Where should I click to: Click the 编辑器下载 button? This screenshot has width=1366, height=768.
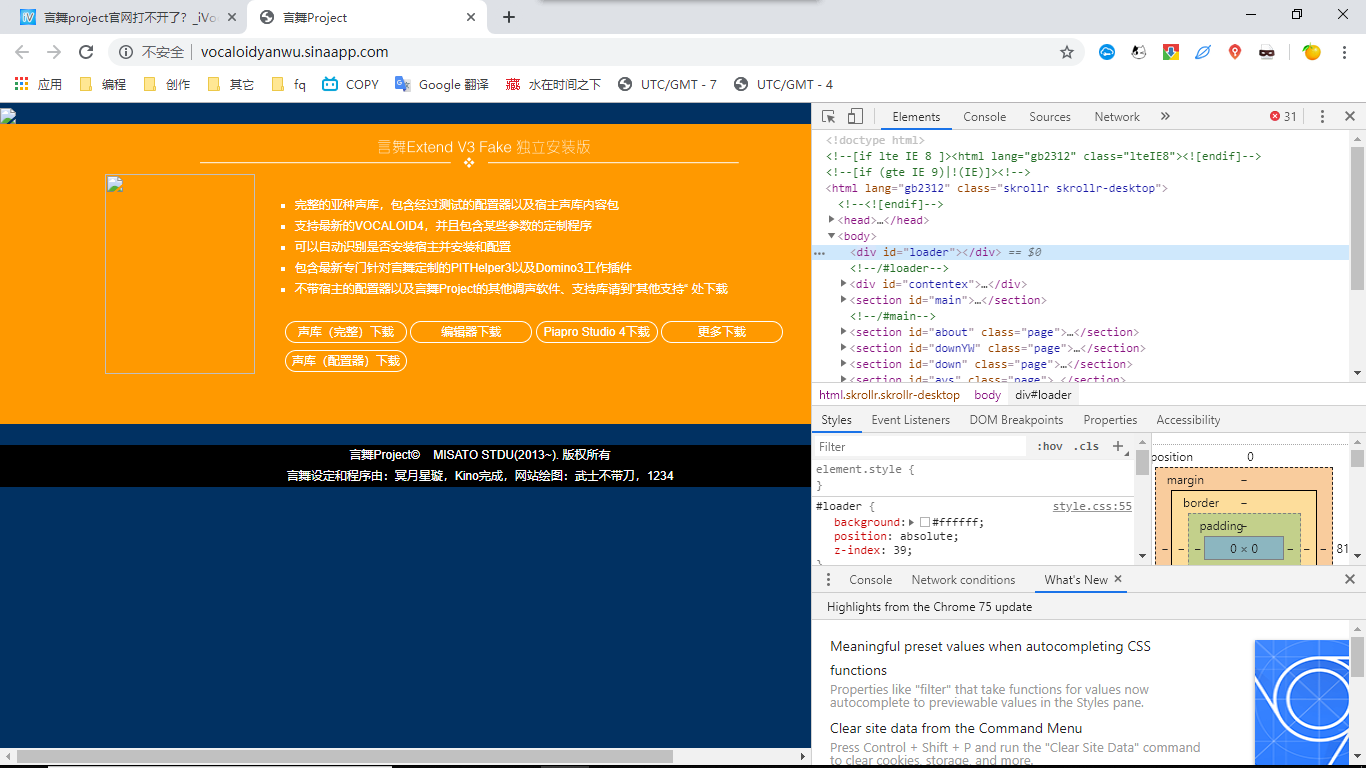click(471, 332)
